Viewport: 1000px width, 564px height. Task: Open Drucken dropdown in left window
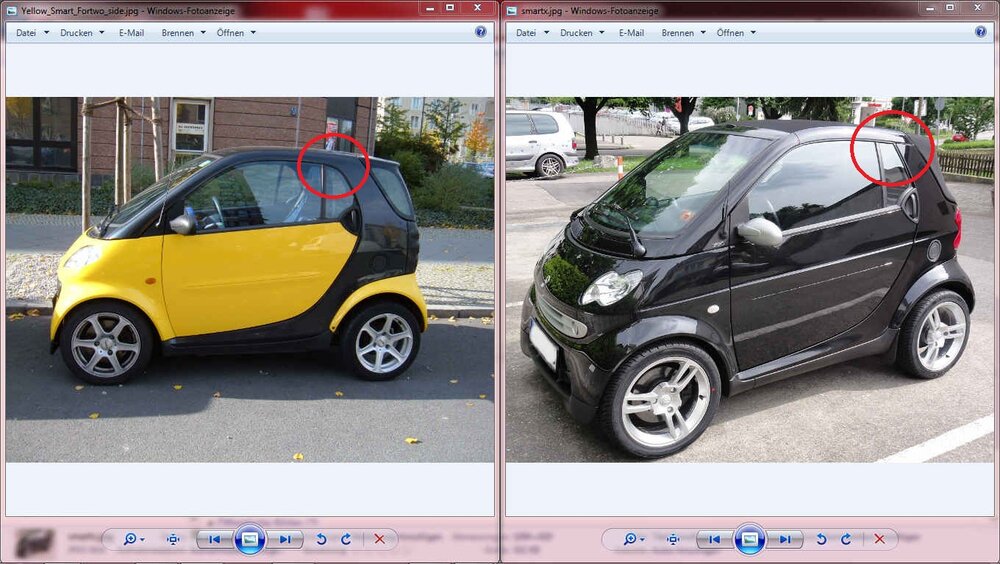point(82,33)
